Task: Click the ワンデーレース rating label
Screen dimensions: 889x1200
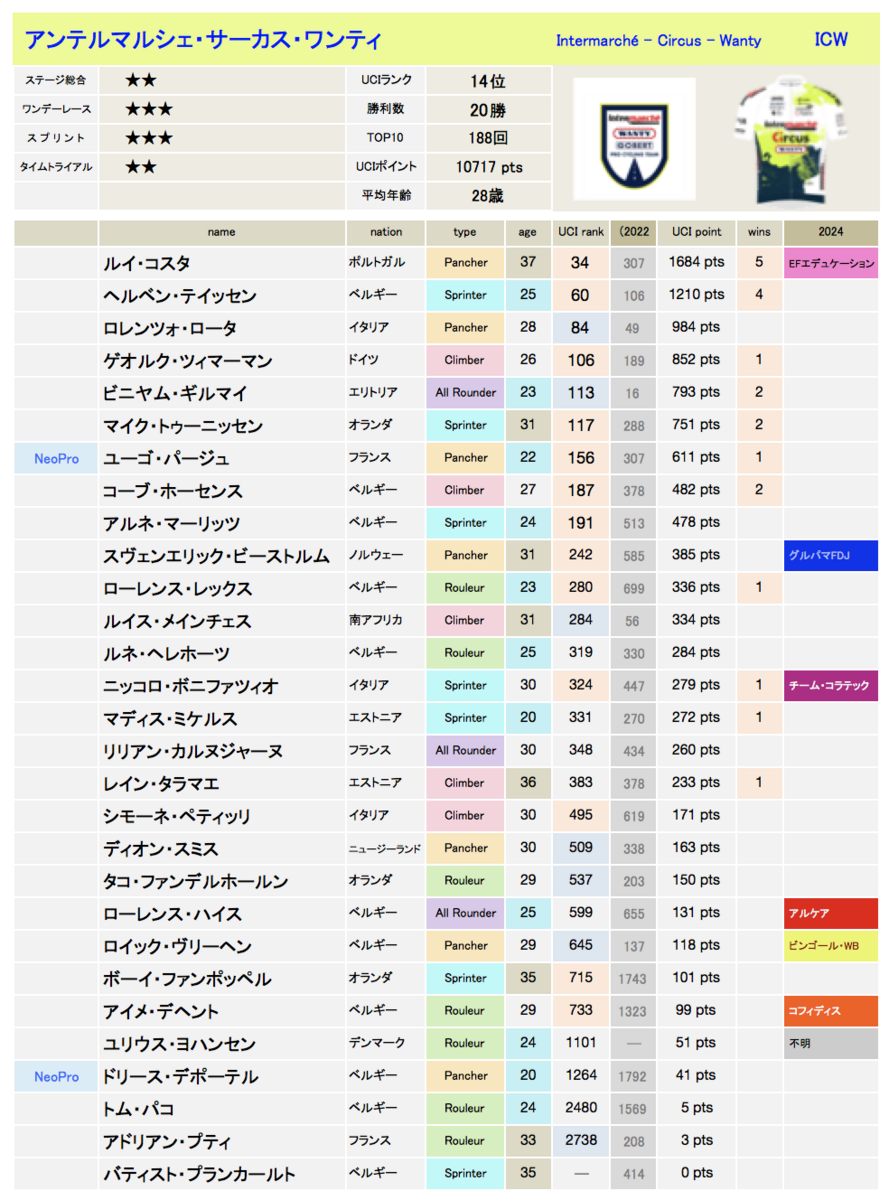Action: click(55, 110)
